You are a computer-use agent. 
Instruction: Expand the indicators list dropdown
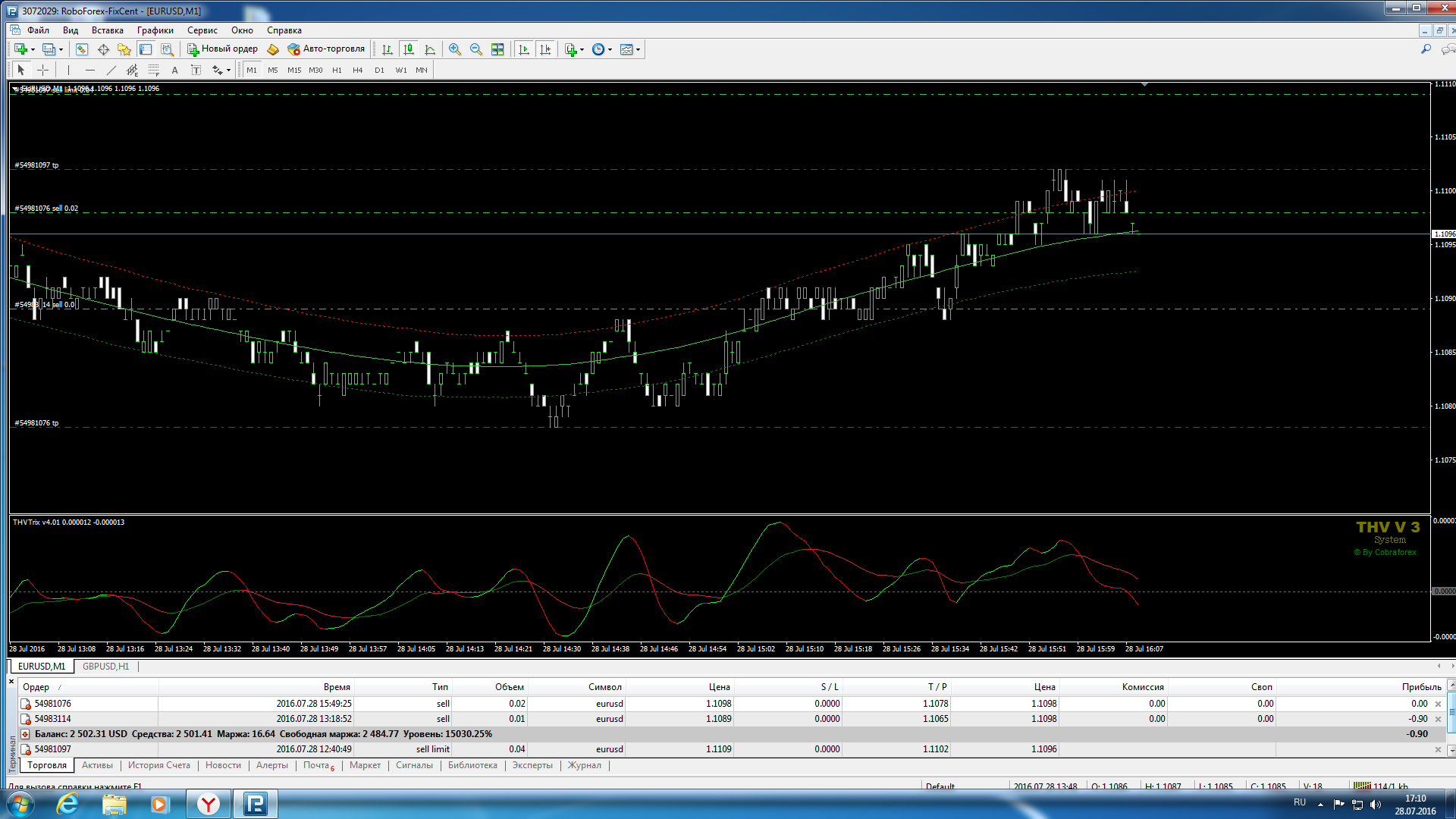(582, 49)
